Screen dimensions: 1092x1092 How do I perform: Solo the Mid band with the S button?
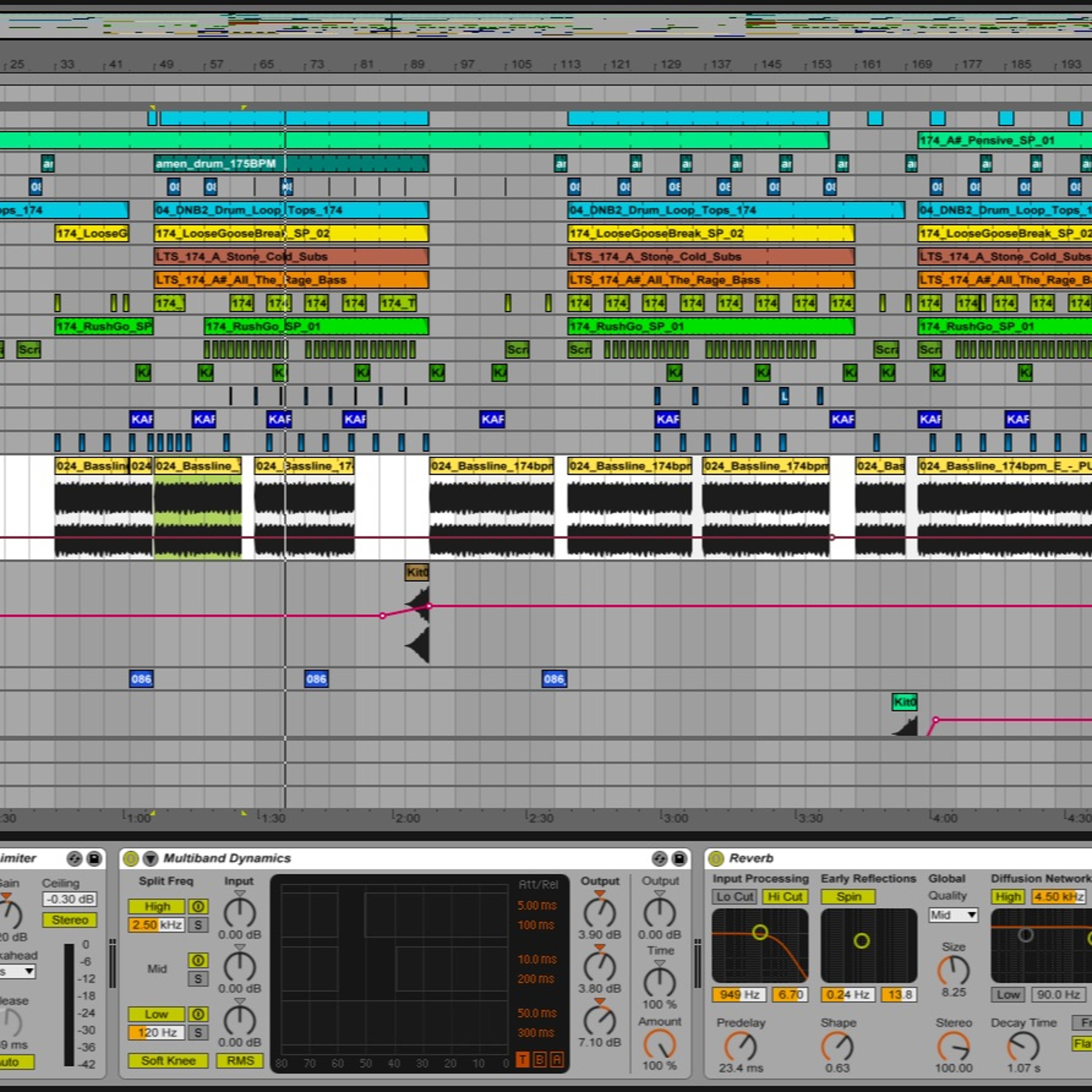pos(198,978)
